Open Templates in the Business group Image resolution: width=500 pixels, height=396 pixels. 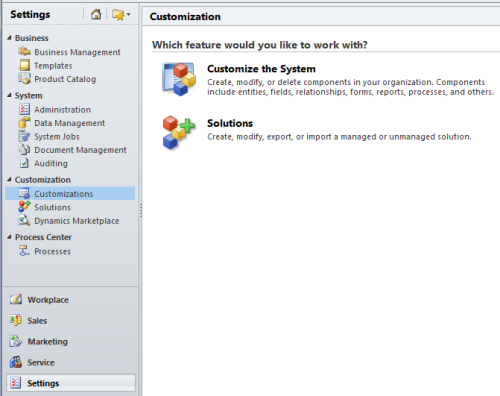(53, 66)
